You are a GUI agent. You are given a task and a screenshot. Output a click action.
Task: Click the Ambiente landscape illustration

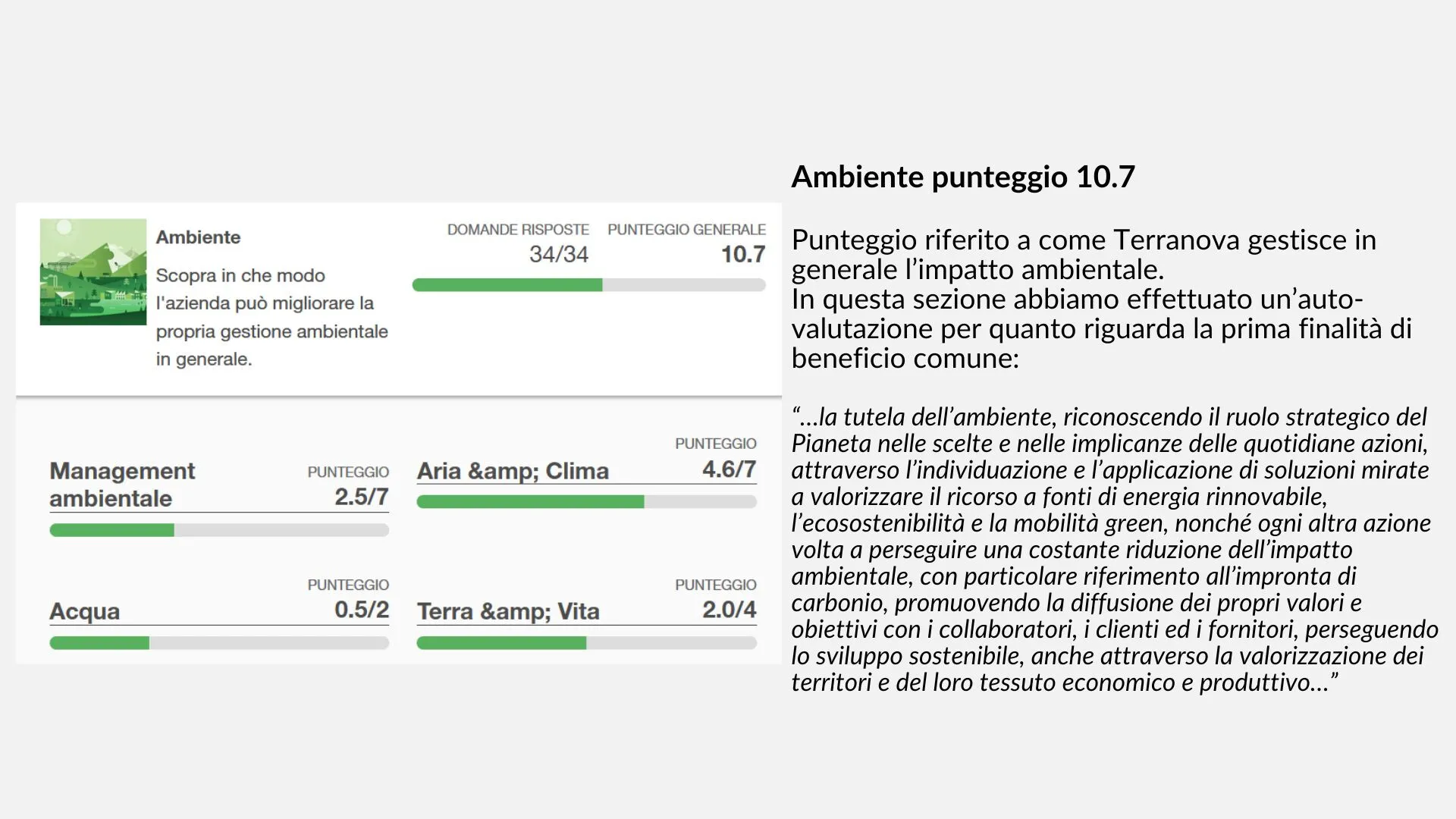pyautogui.click(x=93, y=271)
